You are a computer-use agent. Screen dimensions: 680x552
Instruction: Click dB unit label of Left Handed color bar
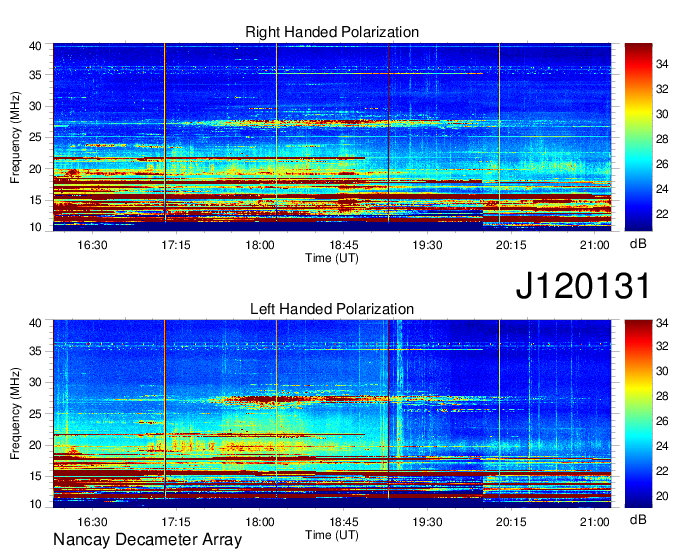[x=638, y=520]
